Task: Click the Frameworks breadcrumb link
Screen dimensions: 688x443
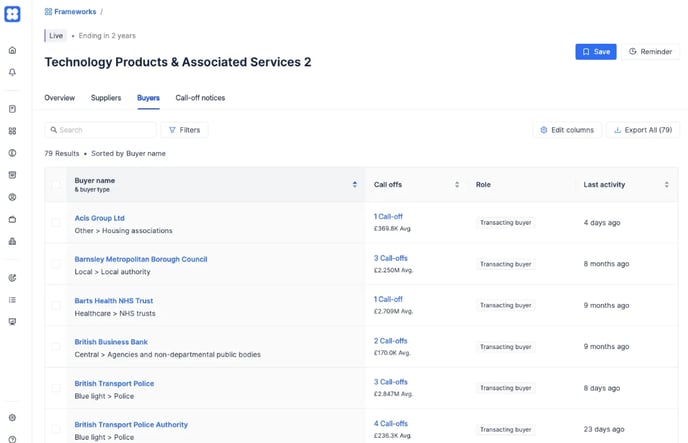Action: click(x=75, y=12)
